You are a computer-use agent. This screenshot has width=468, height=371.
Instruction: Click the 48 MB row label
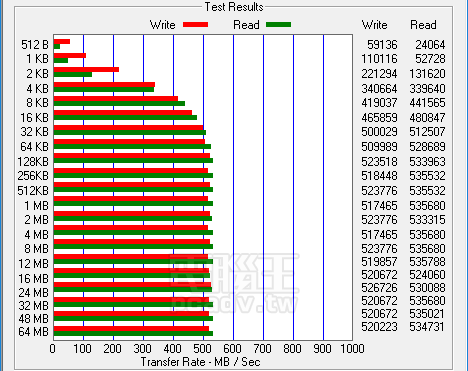pyautogui.click(x=34, y=319)
